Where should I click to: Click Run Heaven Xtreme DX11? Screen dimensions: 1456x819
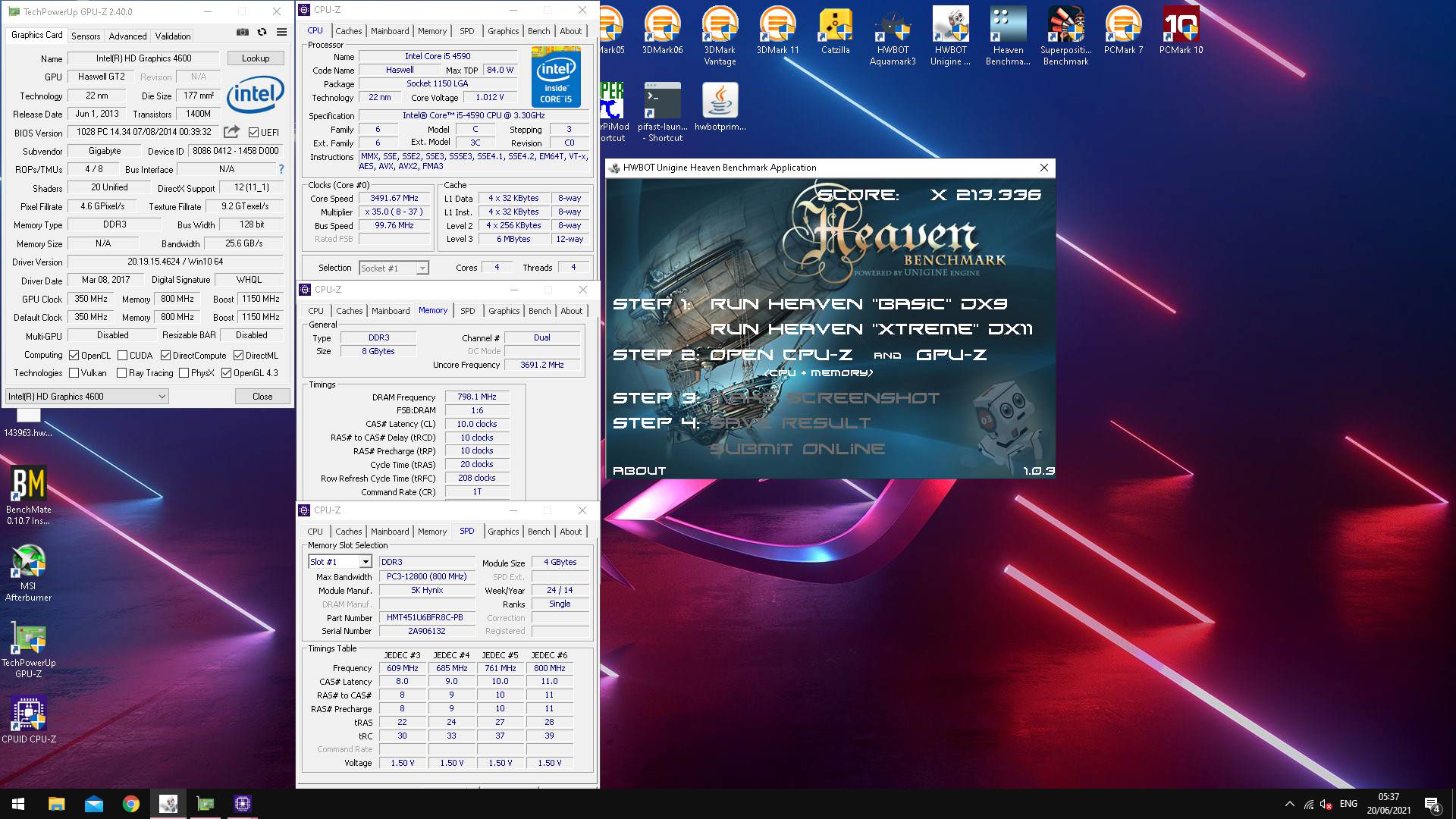tap(871, 329)
